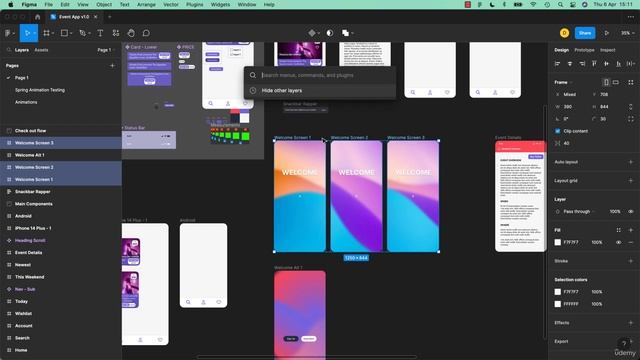Toggle the Clip content checkbox
Viewport: 640px width, 360px height.
(x=558, y=131)
